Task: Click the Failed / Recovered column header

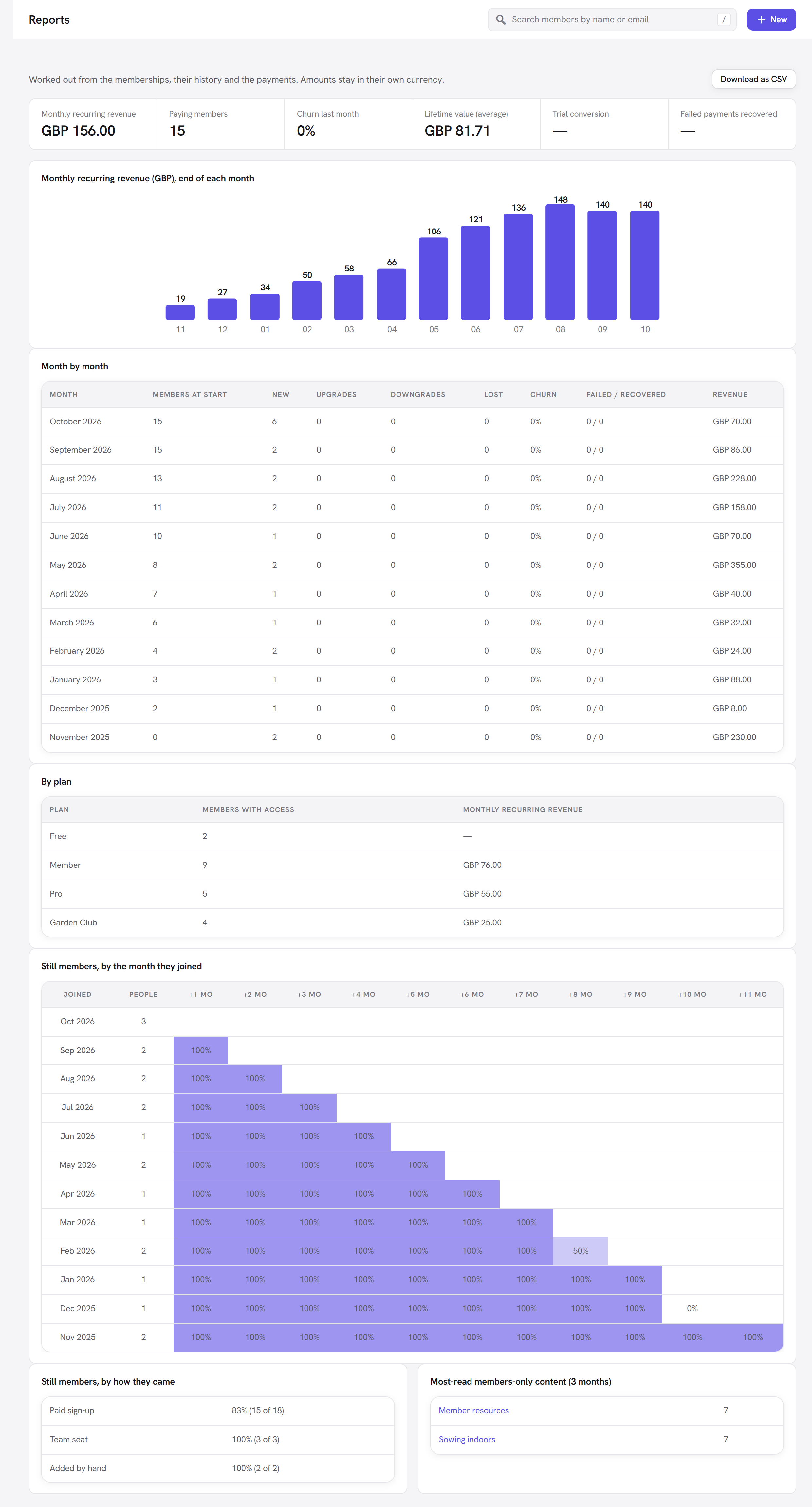Action: click(x=626, y=394)
